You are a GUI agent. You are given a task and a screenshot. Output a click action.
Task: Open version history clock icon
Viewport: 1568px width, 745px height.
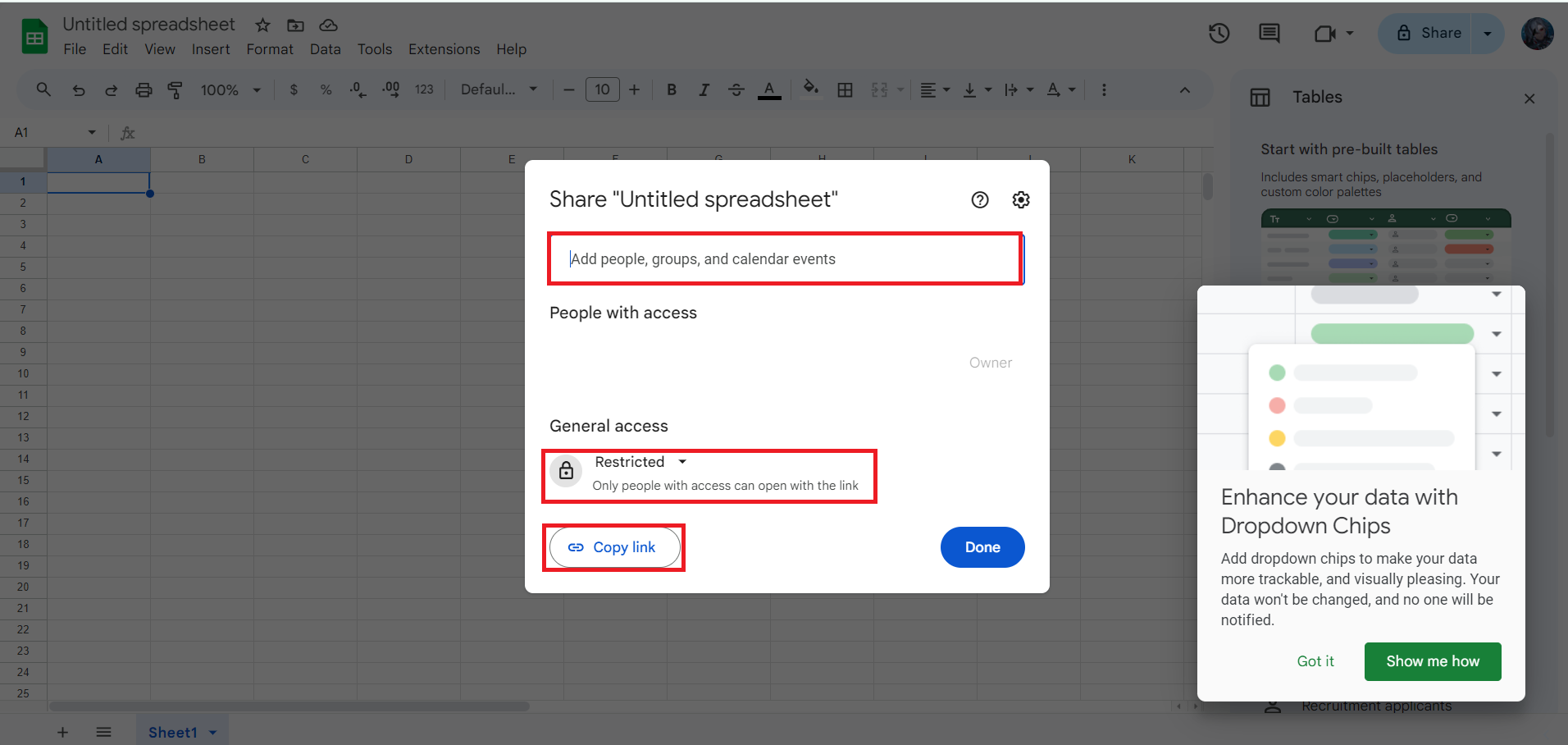pos(1219,34)
